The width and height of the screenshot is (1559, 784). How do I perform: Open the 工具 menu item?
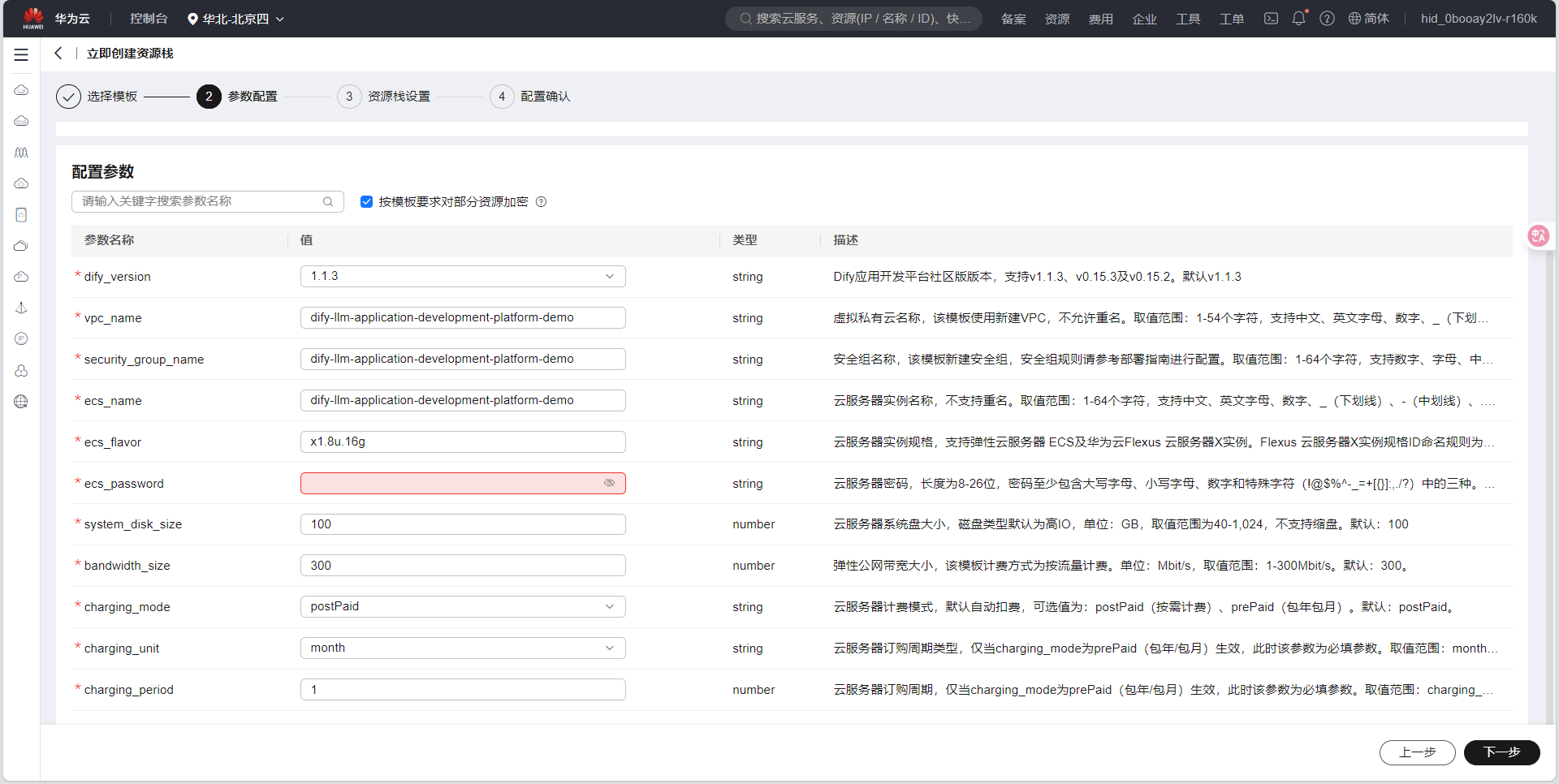(1188, 19)
